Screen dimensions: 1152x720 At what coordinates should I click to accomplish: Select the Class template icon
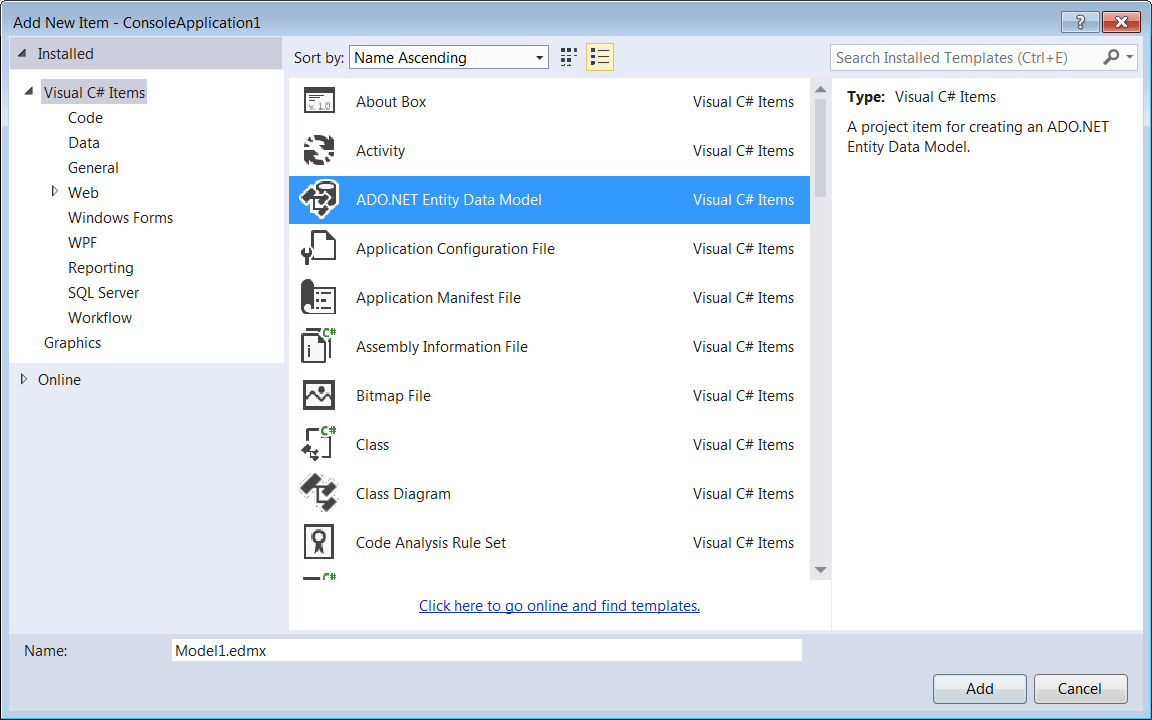tap(319, 444)
